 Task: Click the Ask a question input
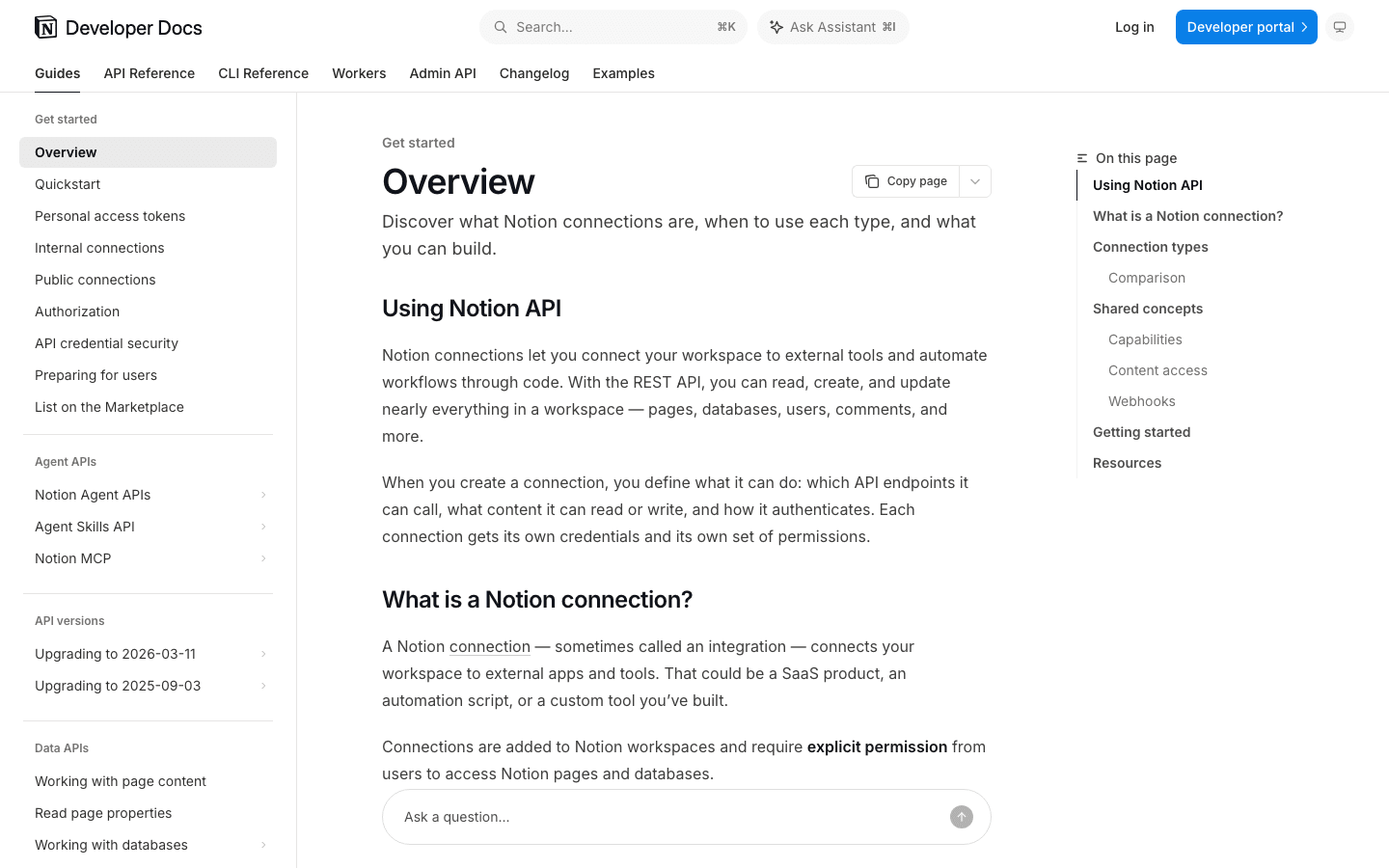click(687, 817)
